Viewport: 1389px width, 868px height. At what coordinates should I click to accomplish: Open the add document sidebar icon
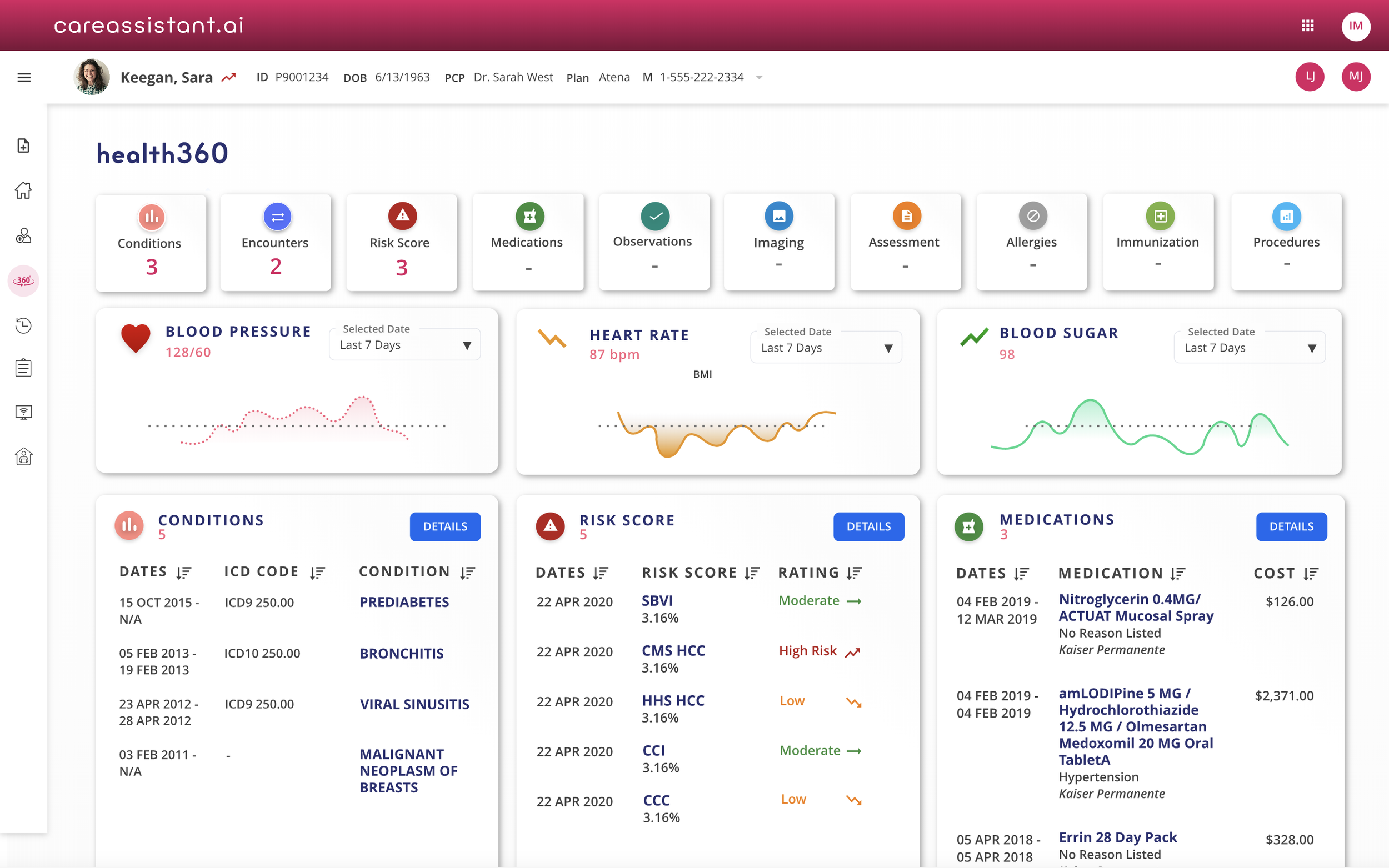point(23,146)
